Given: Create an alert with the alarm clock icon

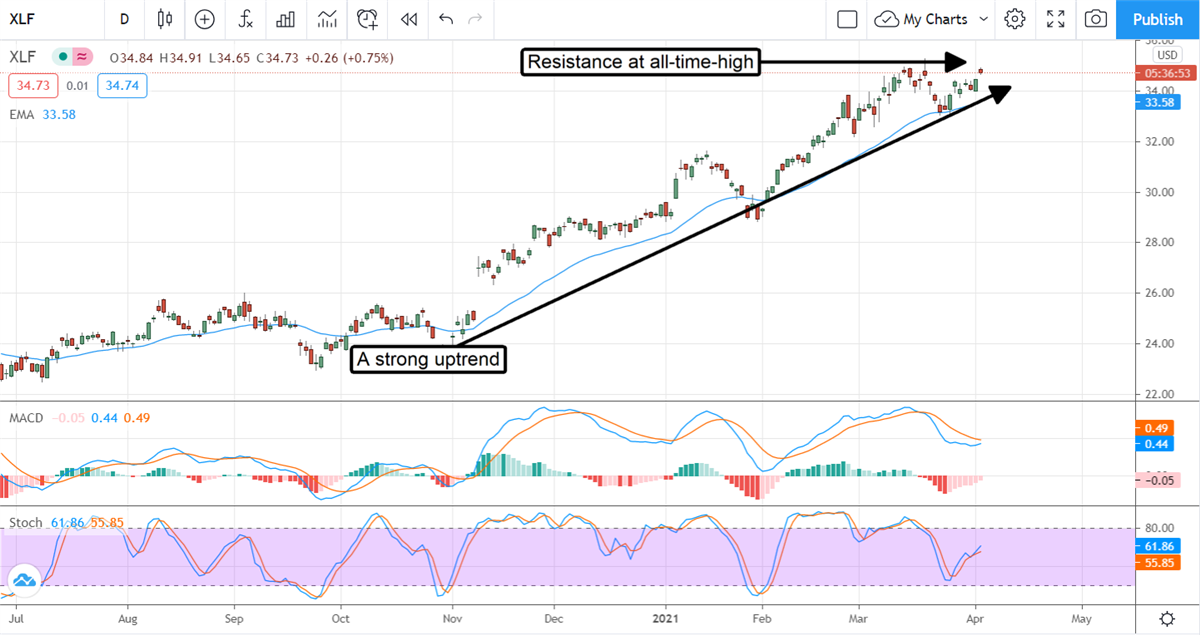Looking at the screenshot, I should pyautogui.click(x=368, y=19).
